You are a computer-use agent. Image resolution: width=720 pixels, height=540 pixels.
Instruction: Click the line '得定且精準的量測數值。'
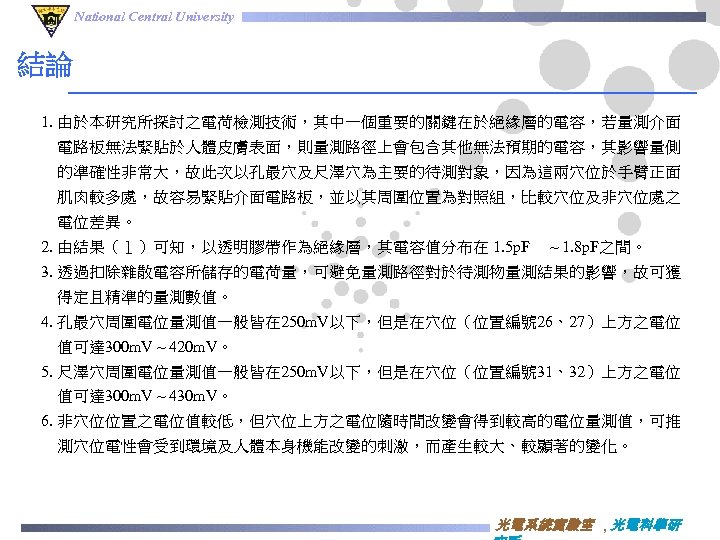[x=143, y=298]
